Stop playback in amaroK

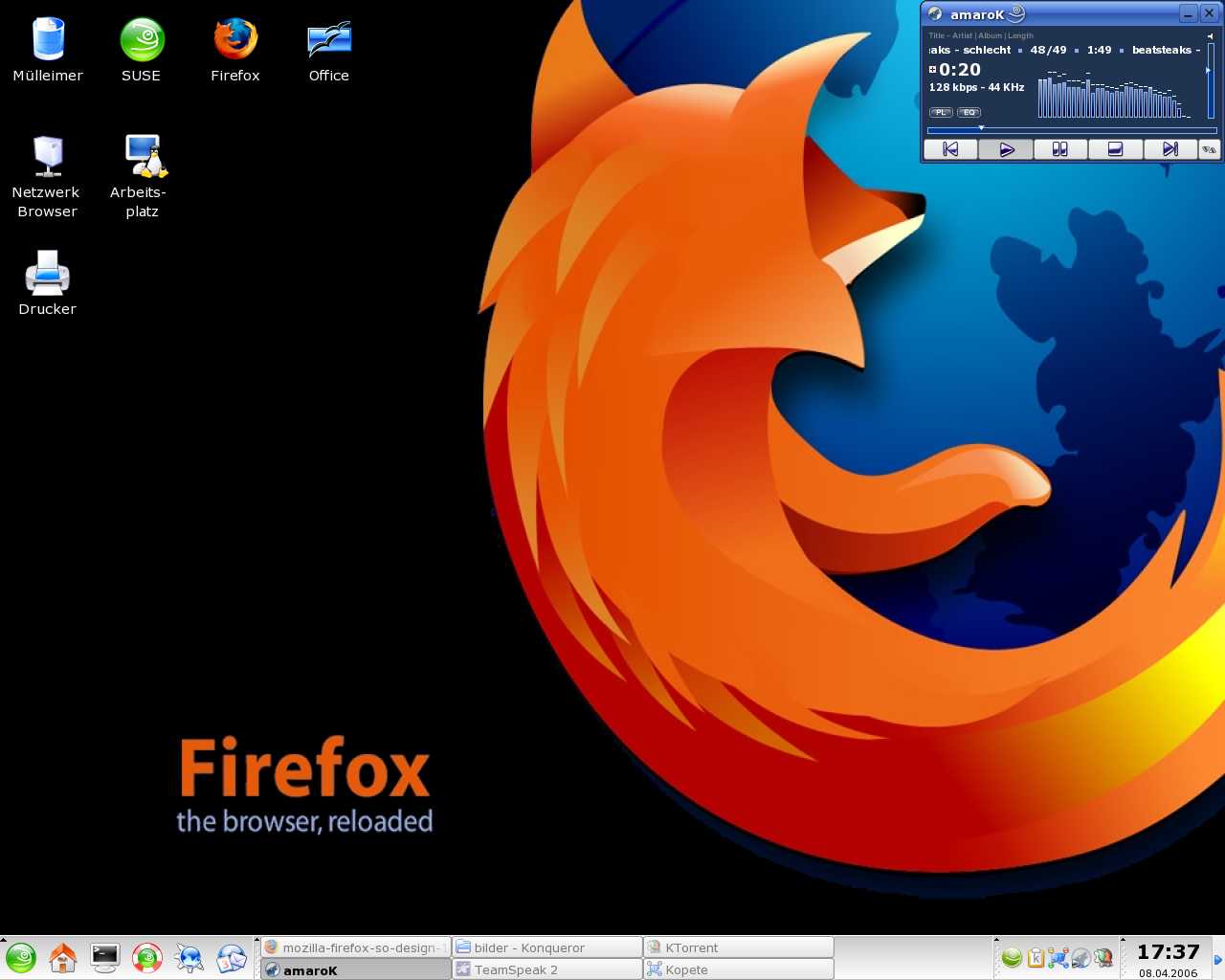1115,149
